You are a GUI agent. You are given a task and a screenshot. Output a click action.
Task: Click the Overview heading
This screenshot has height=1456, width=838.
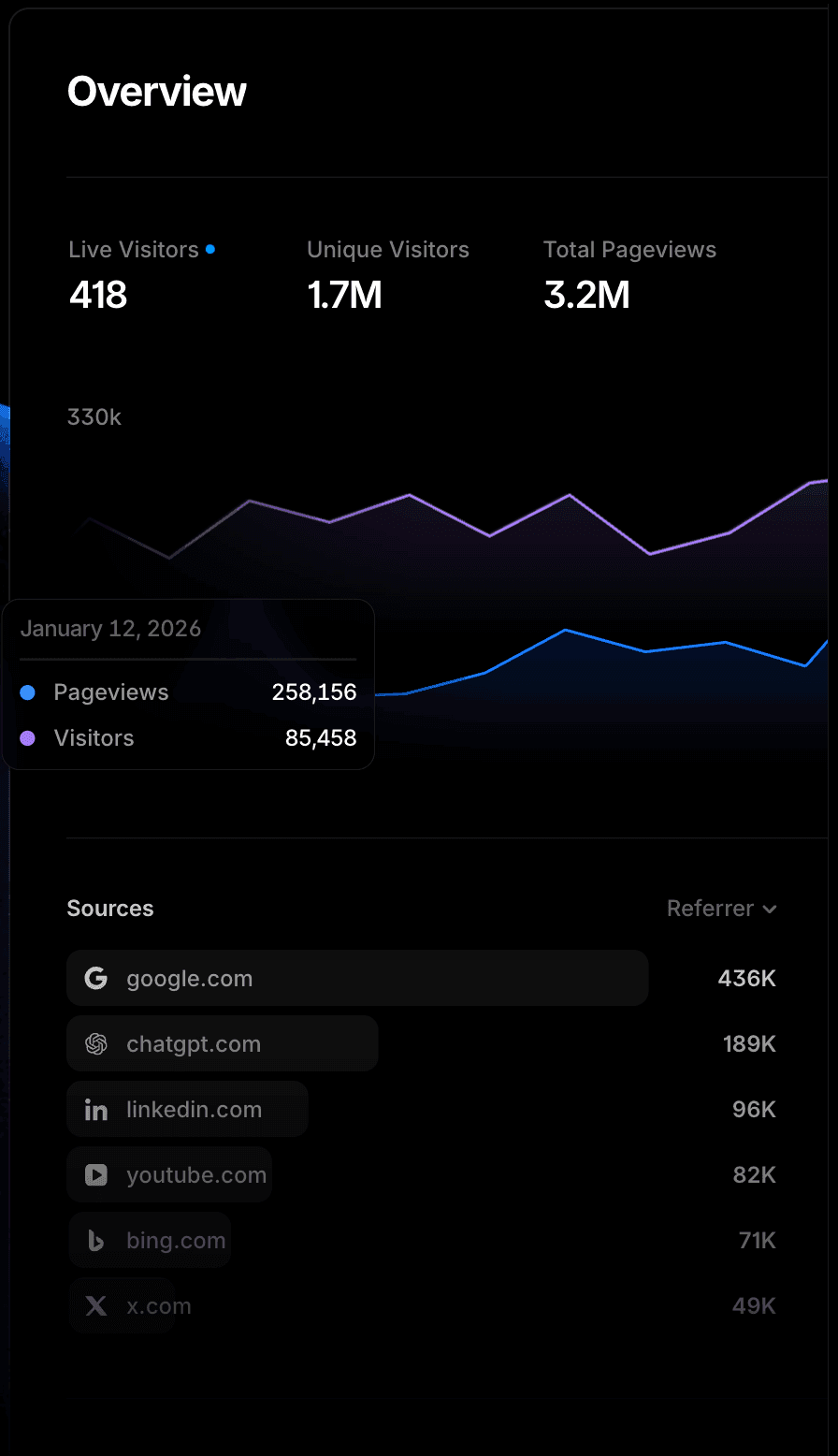(157, 92)
